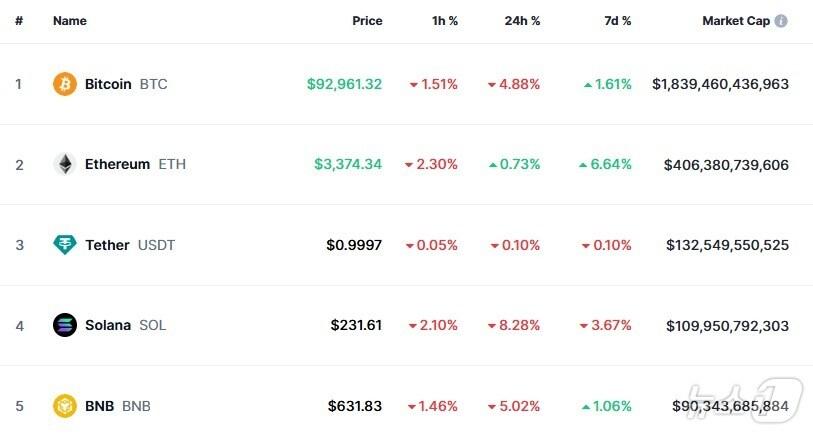
Task: Open the Bitcoin coin page link
Action: 108,84
